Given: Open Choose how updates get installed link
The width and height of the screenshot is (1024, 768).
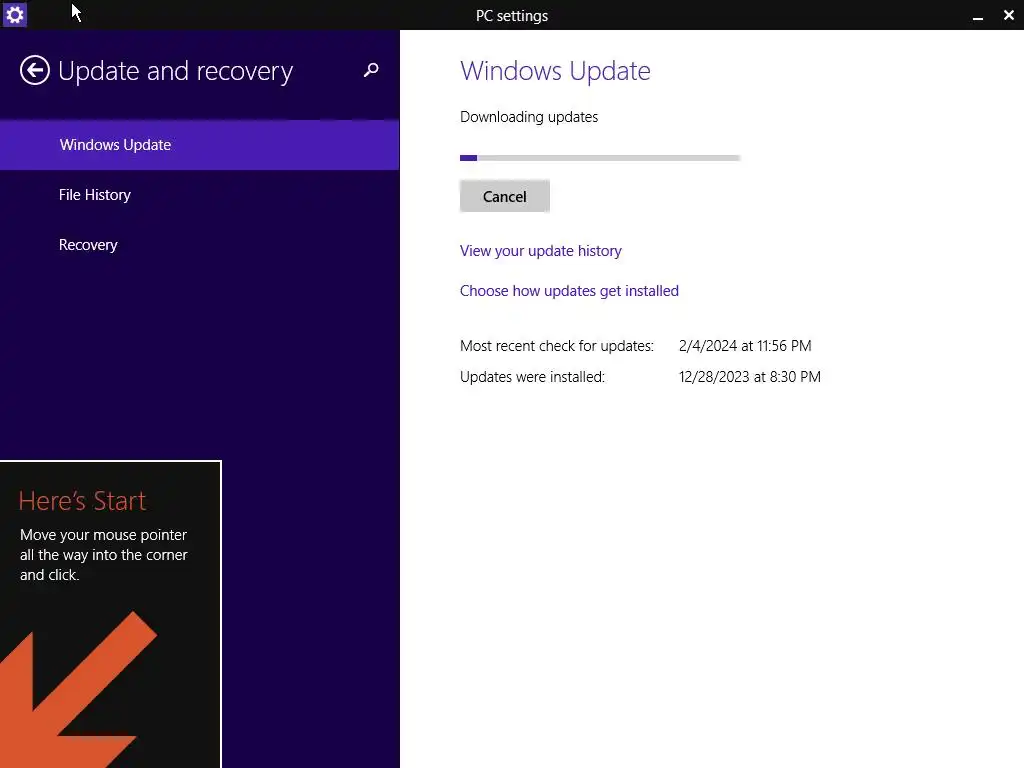Looking at the screenshot, I should click(569, 291).
